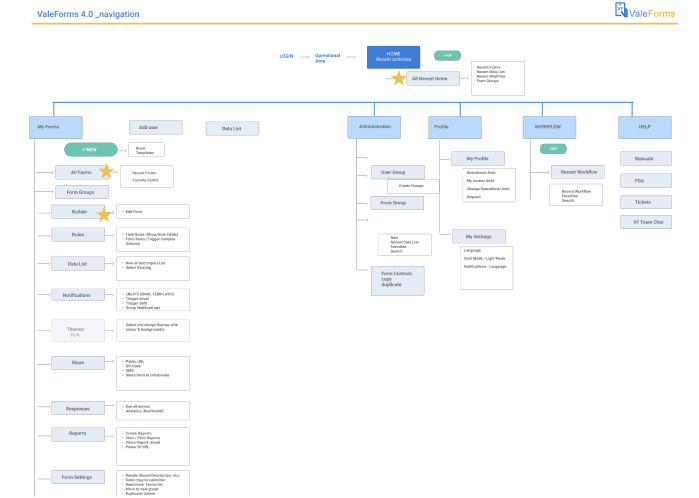
Task: Open the My Settings box
Action: pyautogui.click(x=479, y=237)
